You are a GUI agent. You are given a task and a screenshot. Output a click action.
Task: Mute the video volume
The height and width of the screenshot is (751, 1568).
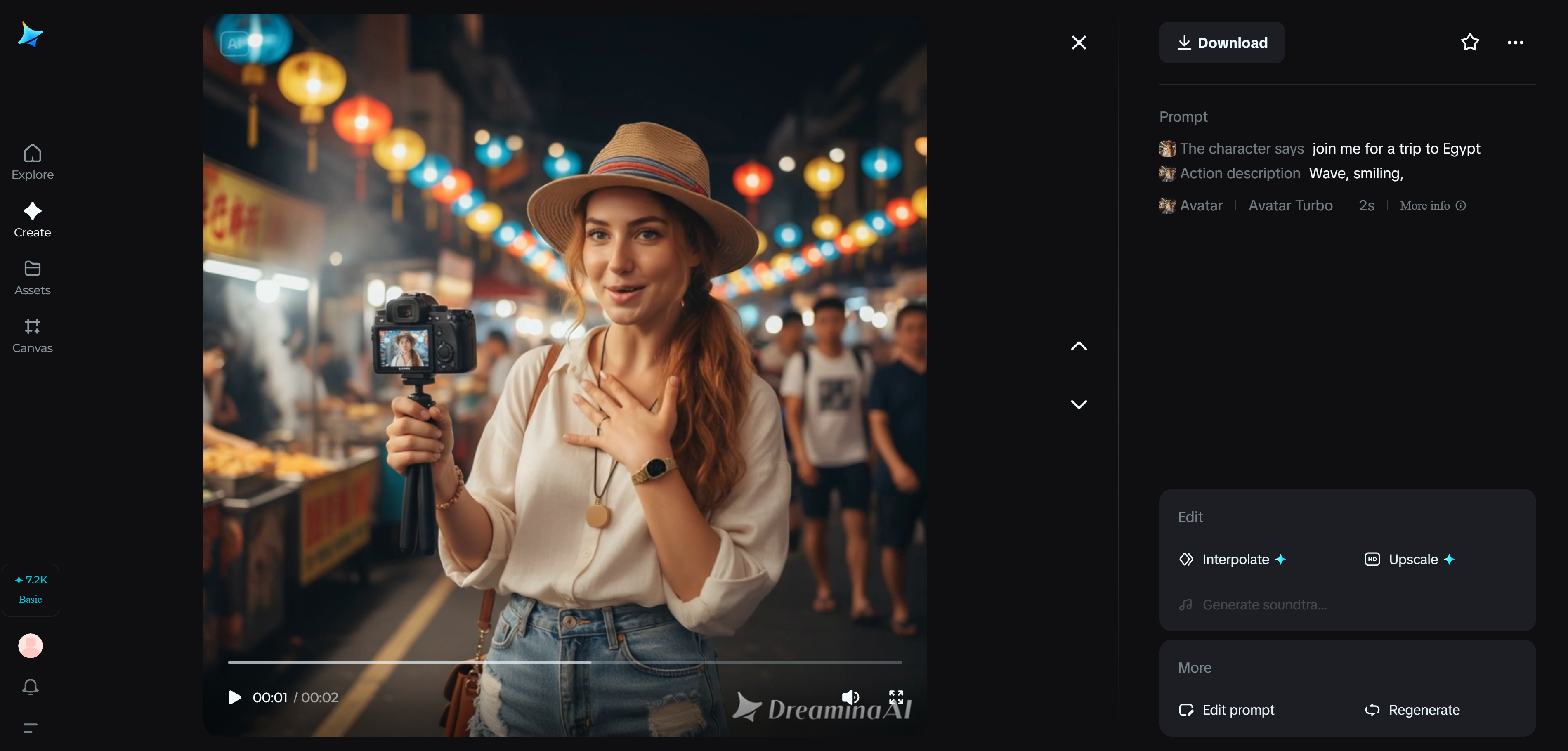[850, 697]
